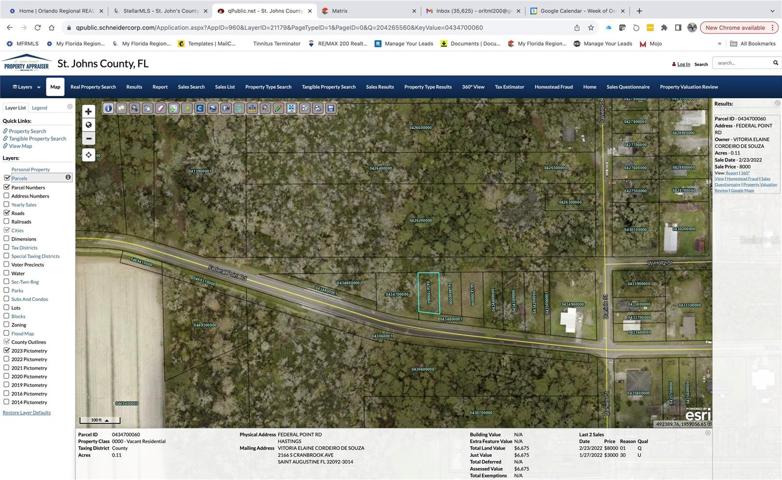Enable the Dimensions layer checkbox

(x=6, y=239)
